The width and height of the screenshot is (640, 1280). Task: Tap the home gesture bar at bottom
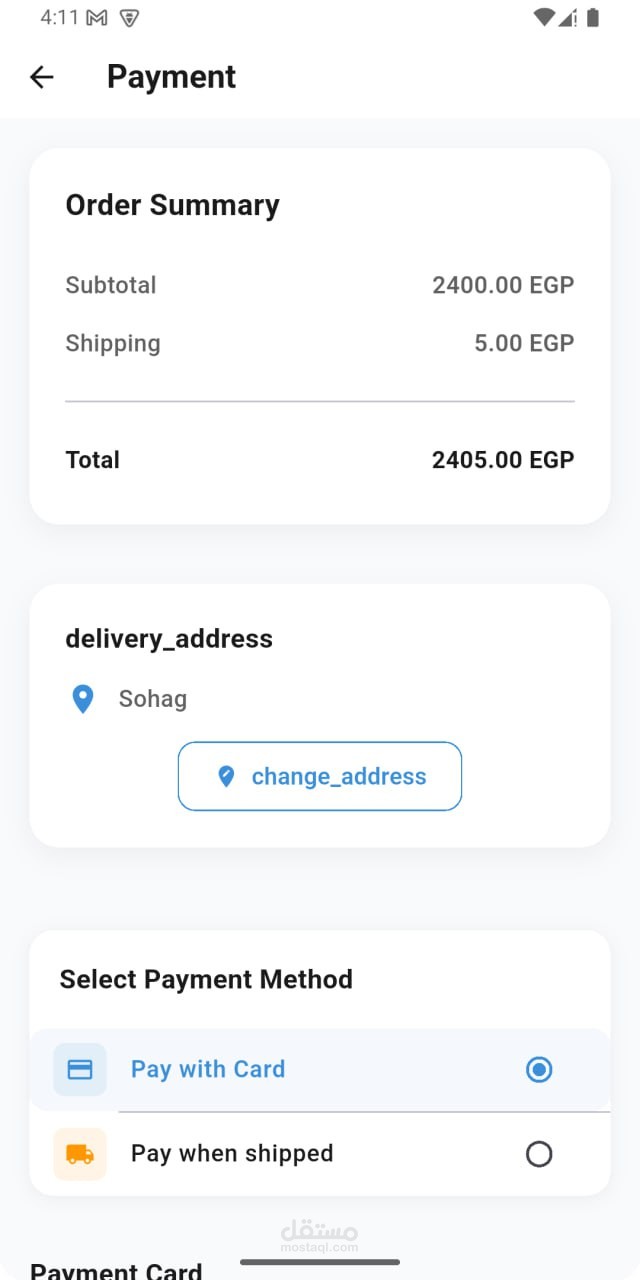[320, 1262]
